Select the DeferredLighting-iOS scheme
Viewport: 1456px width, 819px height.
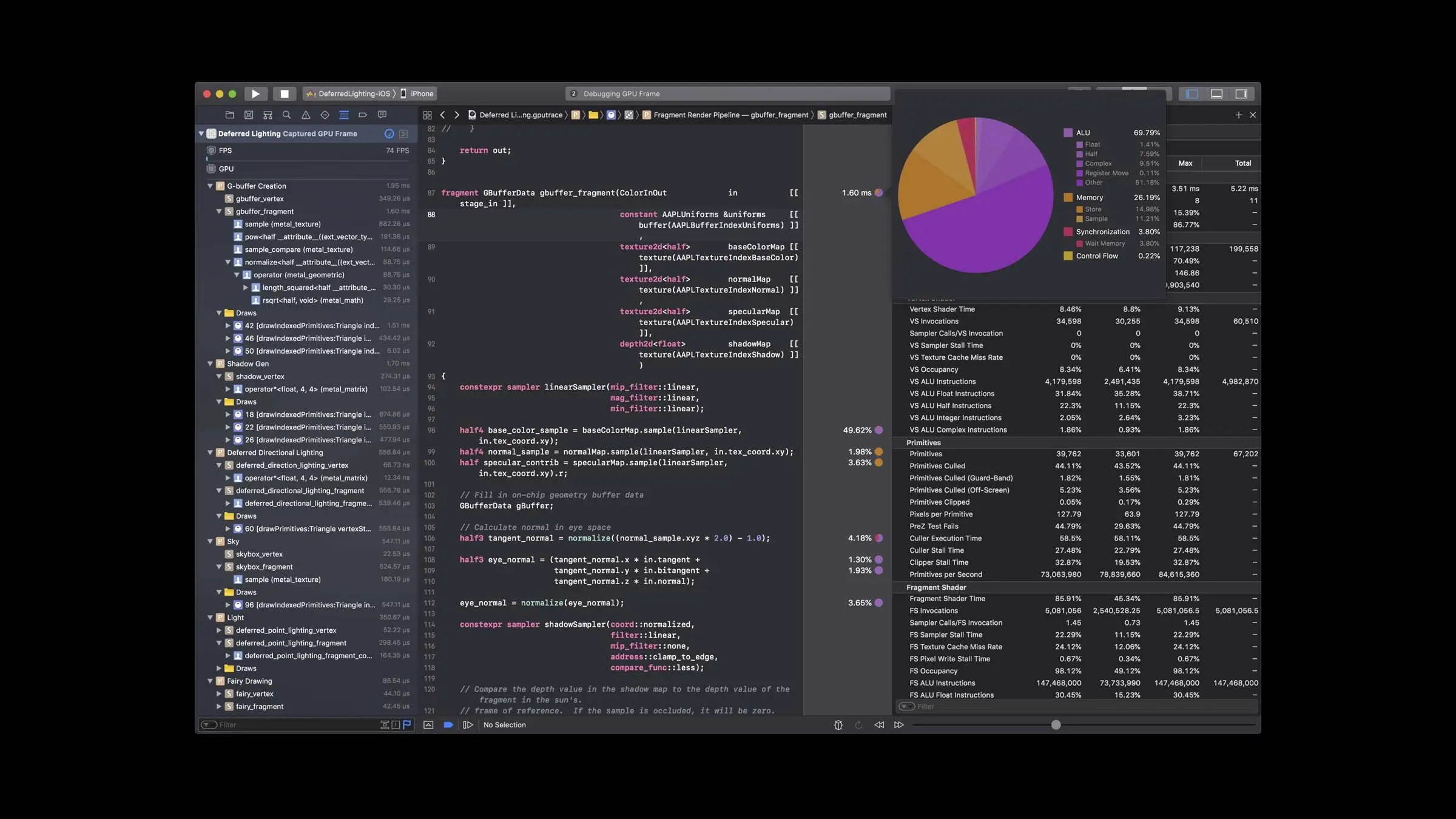(349, 93)
